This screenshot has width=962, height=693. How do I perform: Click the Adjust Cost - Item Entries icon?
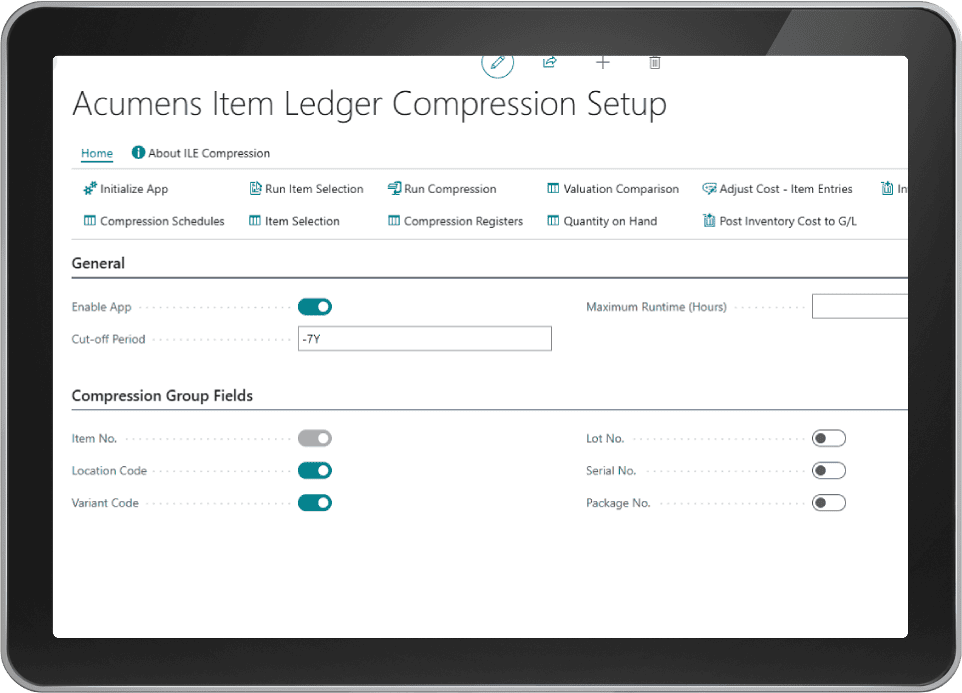point(709,188)
